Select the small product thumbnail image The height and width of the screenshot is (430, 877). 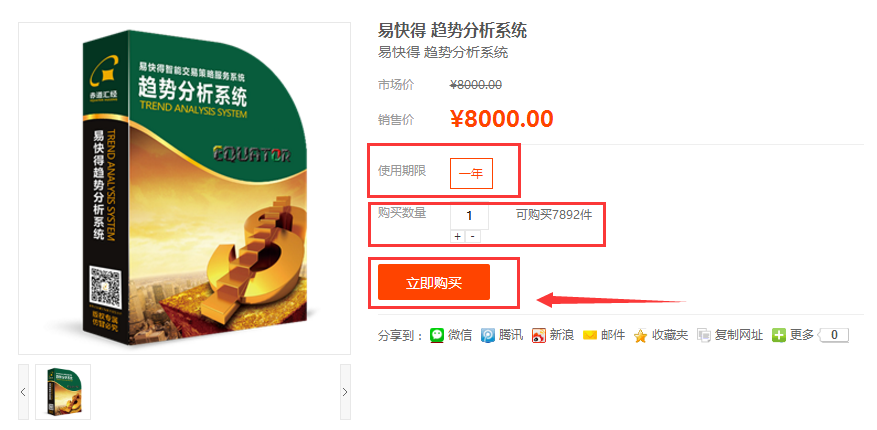[63, 392]
